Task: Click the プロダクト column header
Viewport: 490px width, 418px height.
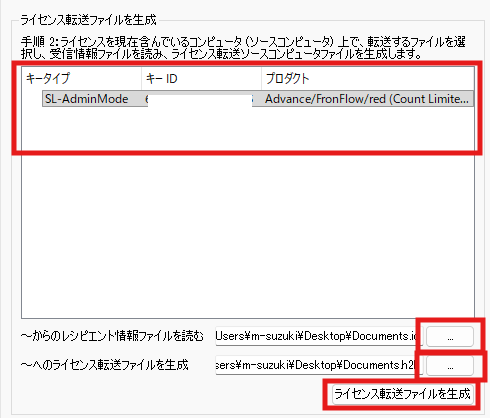Action: 368,78
